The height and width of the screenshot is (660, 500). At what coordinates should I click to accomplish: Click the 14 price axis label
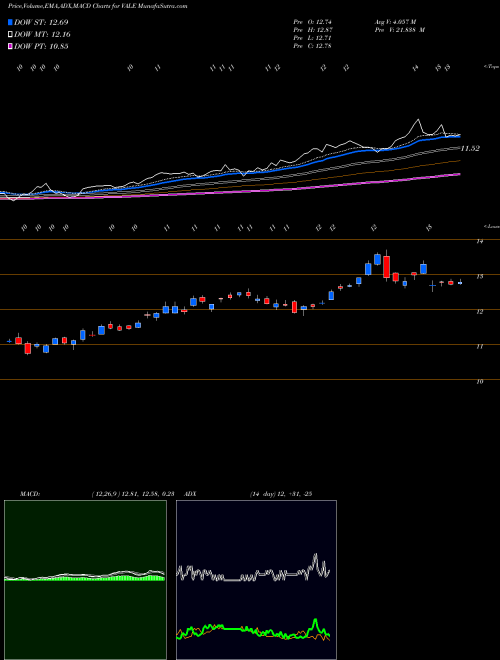pyautogui.click(x=480, y=241)
